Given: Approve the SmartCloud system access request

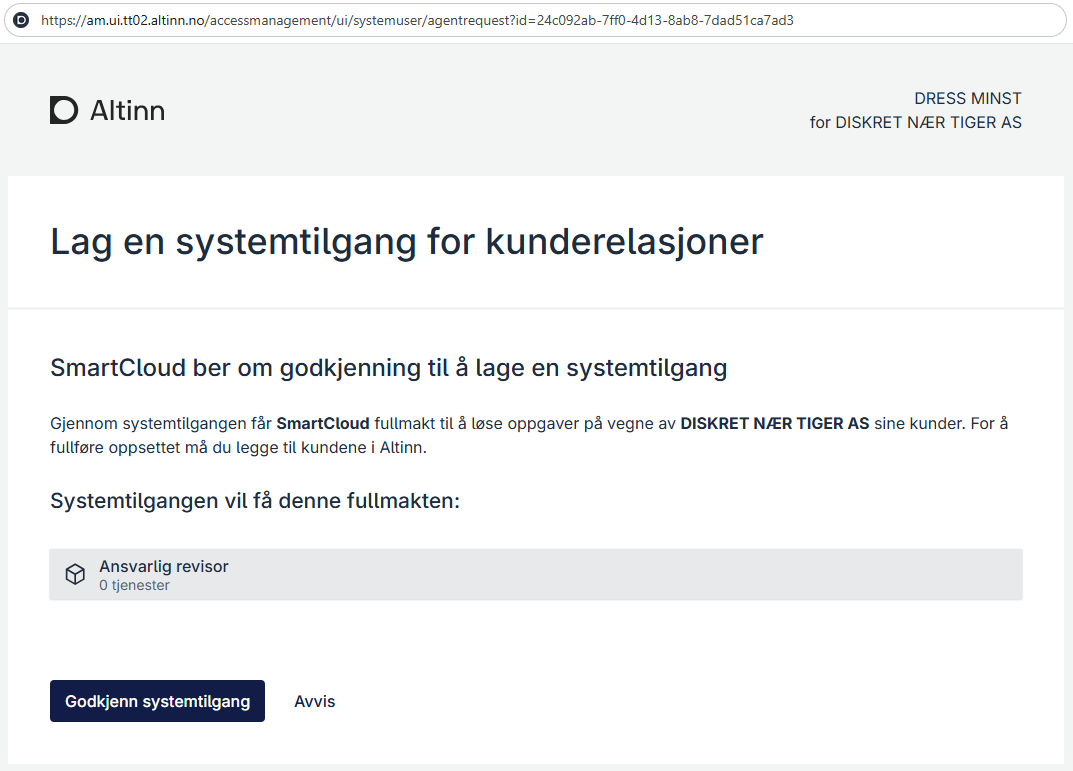Looking at the screenshot, I should pyautogui.click(x=157, y=700).
